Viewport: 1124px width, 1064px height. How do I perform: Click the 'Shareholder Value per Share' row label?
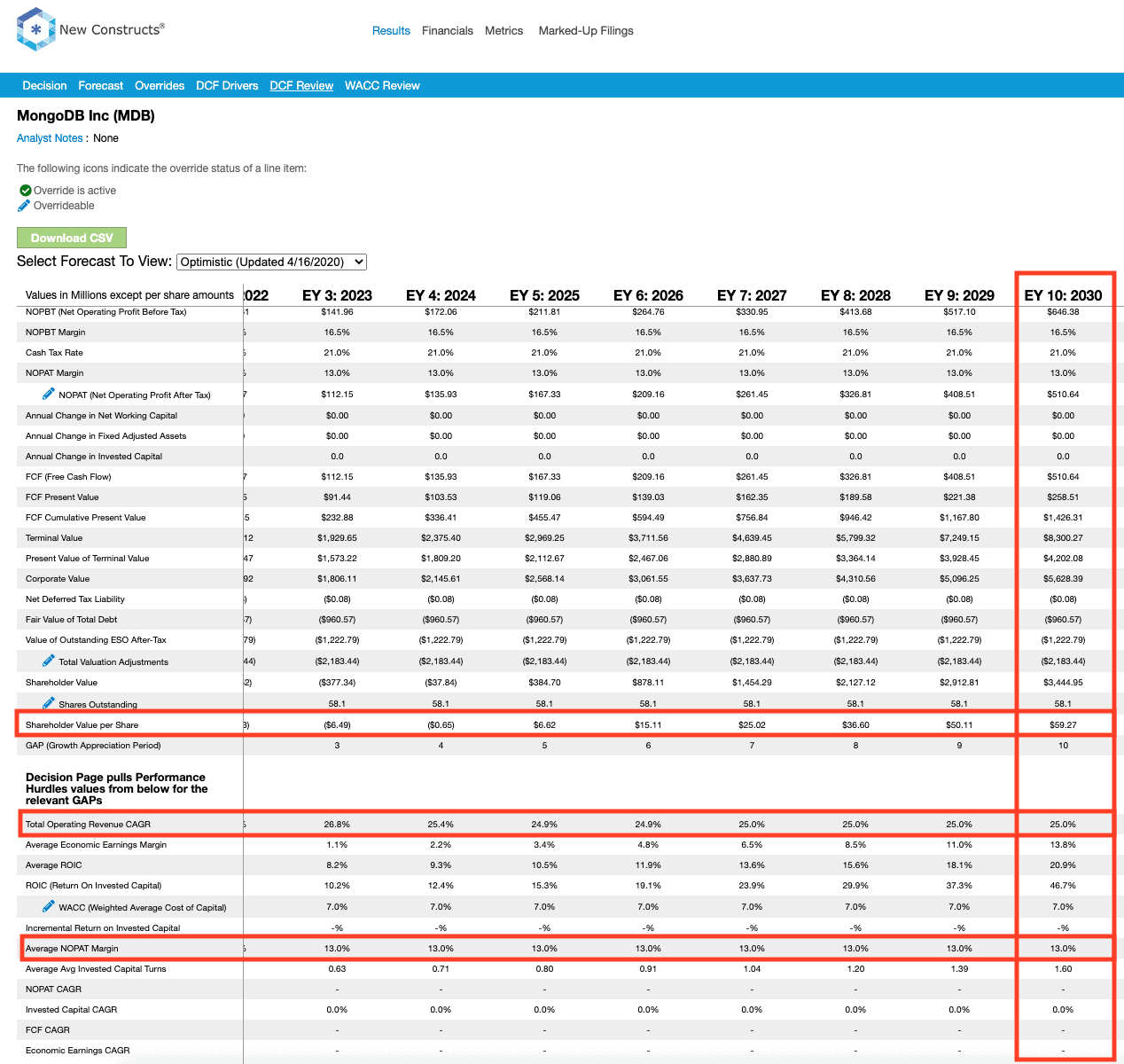tap(82, 725)
